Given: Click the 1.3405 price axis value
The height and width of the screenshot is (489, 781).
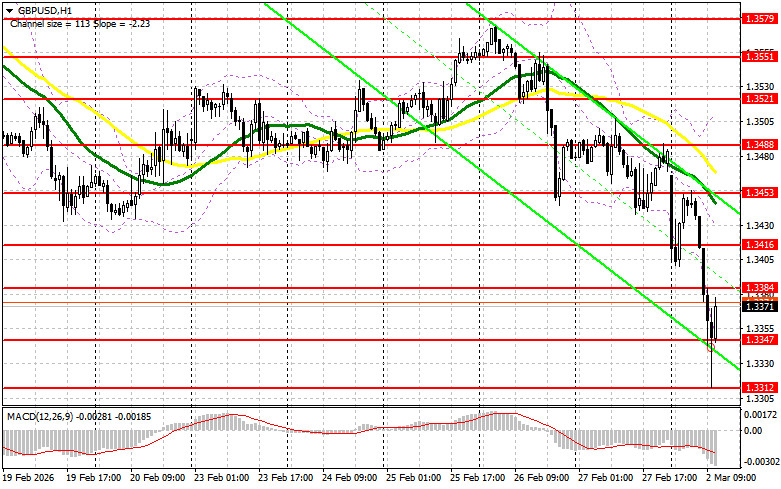Looking at the screenshot, I should (761, 259).
